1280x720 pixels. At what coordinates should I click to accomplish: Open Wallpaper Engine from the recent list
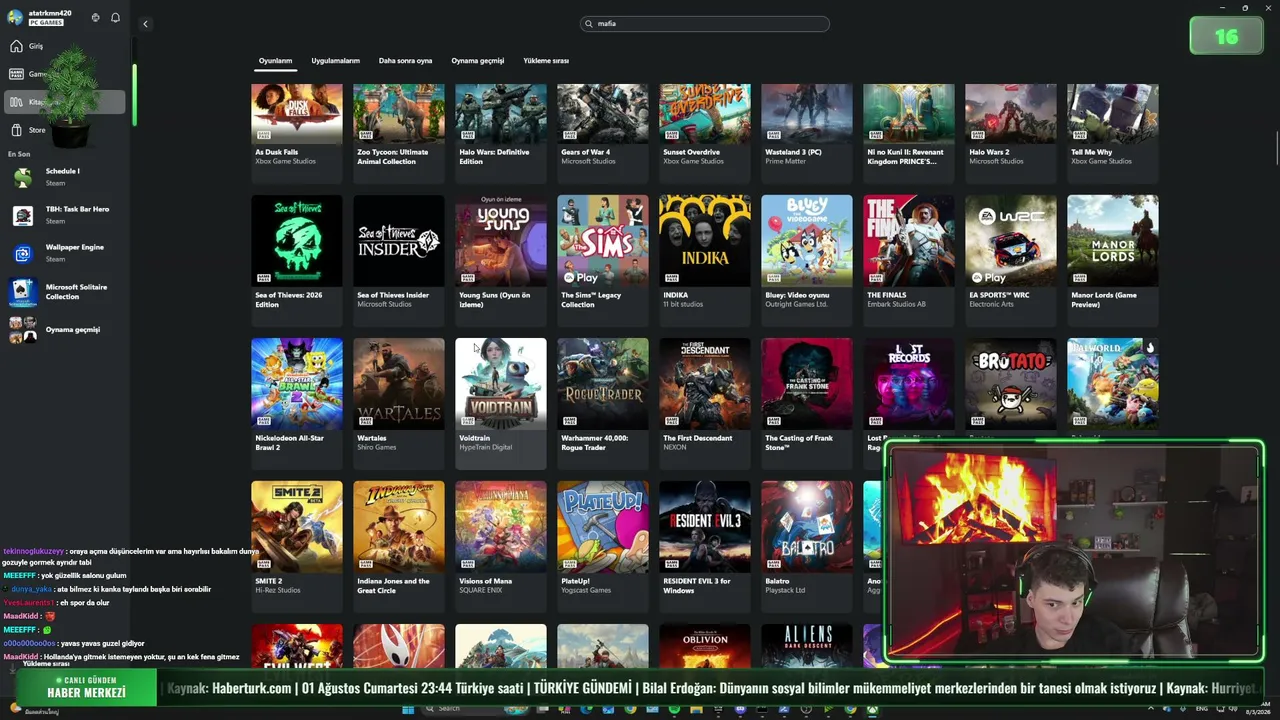64,253
